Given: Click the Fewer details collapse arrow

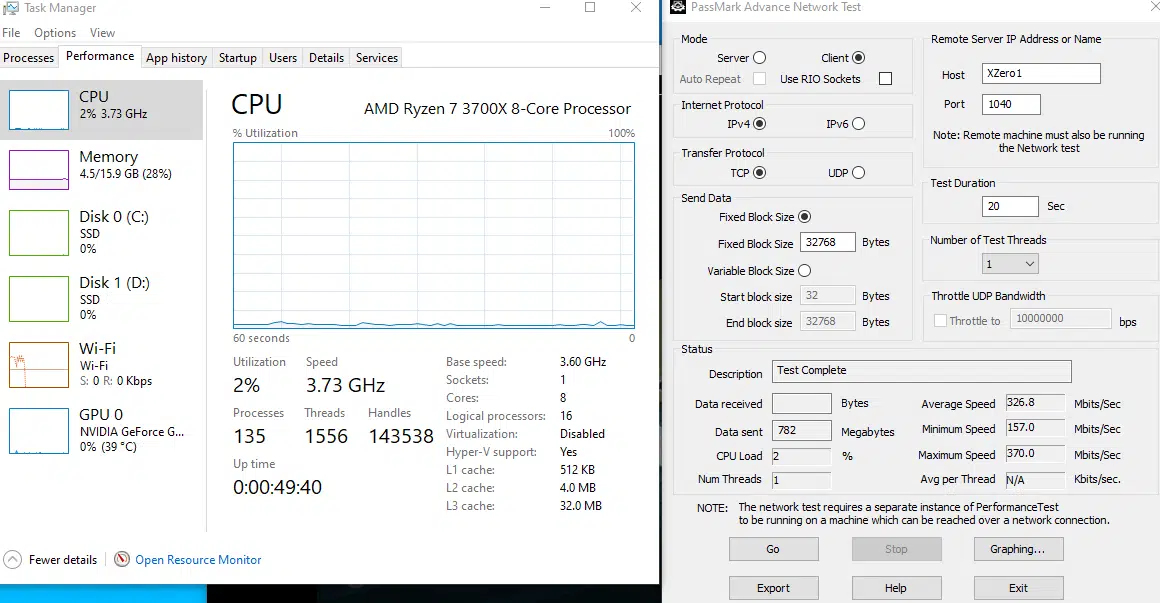Looking at the screenshot, I should 13,560.
